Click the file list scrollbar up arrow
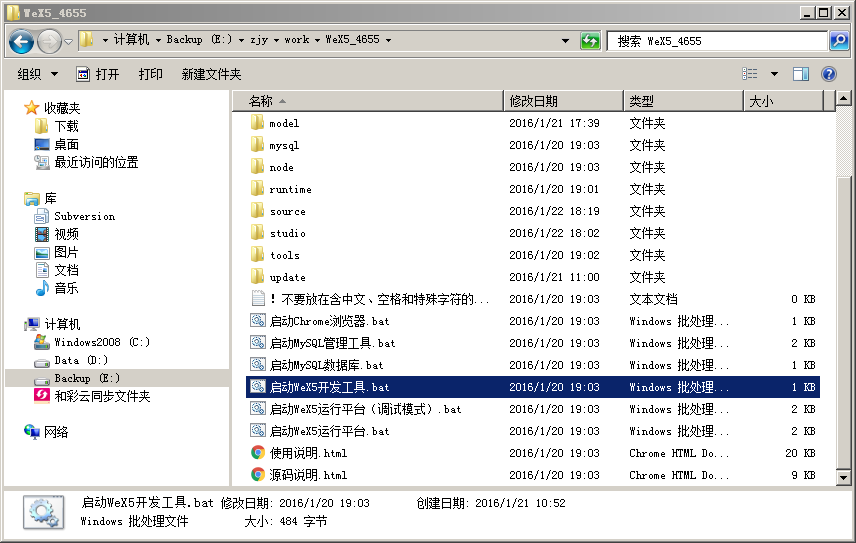856x543 pixels. (x=843, y=99)
